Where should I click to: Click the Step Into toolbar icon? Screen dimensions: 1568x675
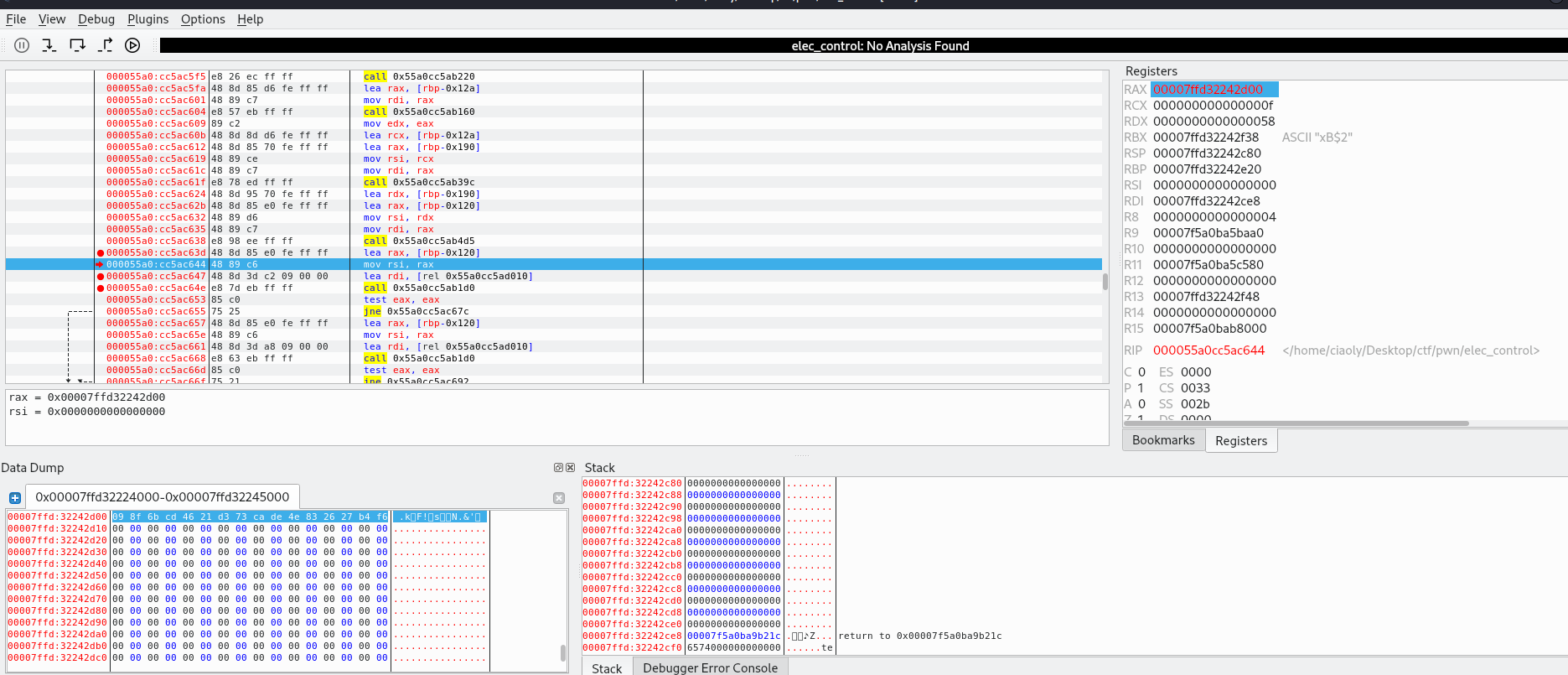point(49,45)
